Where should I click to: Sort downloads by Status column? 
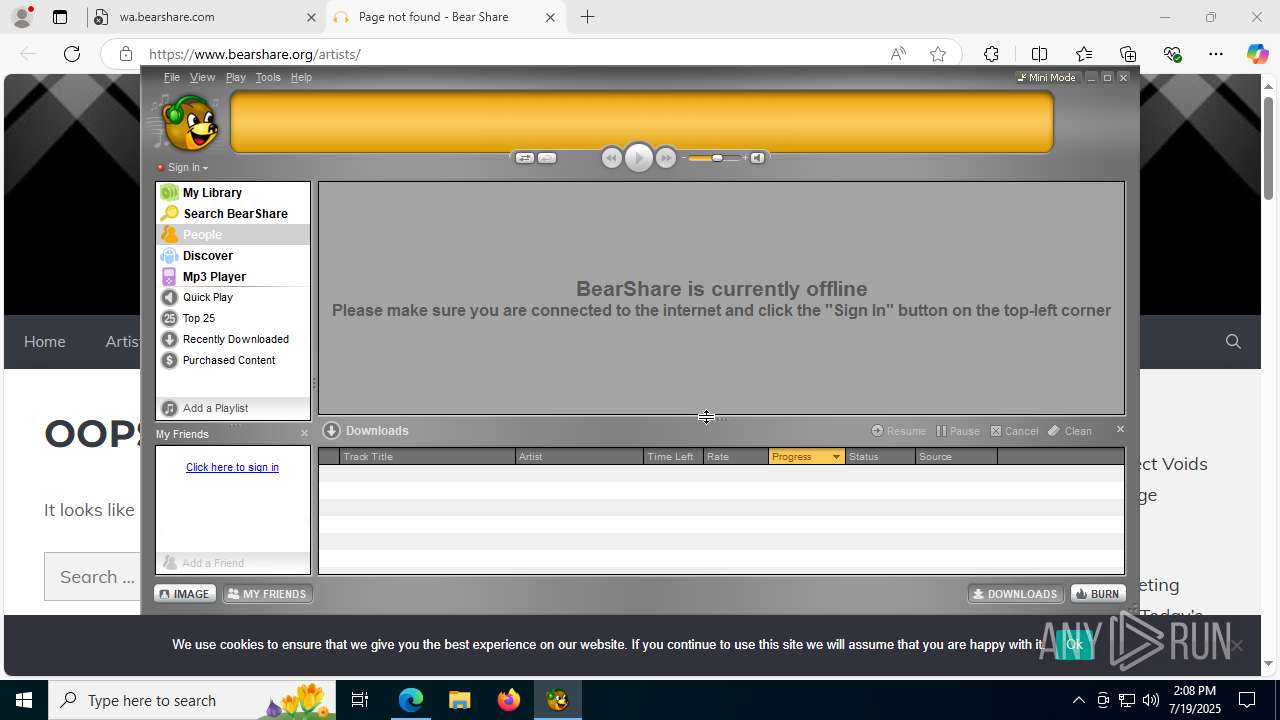[880, 457]
